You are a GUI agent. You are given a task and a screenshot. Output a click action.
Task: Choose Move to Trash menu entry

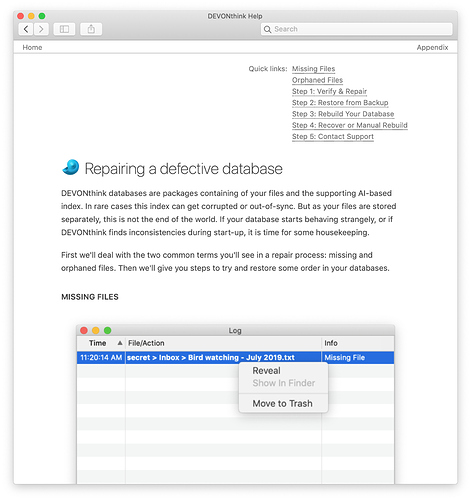(x=283, y=403)
